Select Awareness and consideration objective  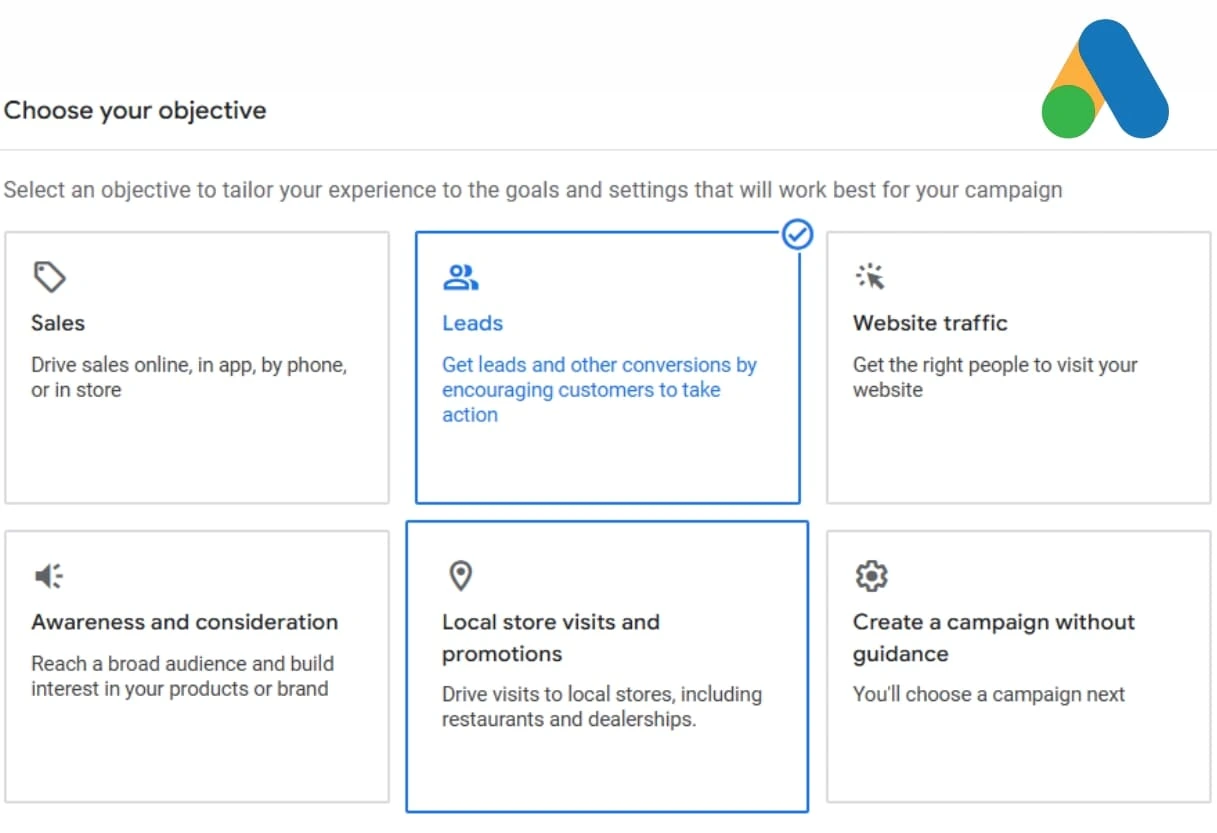pyautogui.click(x=185, y=622)
